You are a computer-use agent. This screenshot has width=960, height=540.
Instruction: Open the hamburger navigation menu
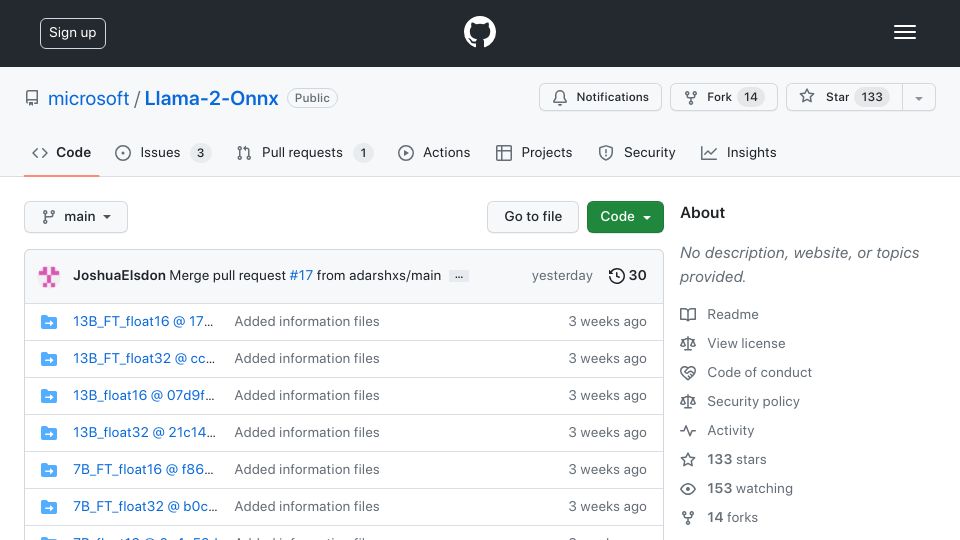click(x=904, y=32)
